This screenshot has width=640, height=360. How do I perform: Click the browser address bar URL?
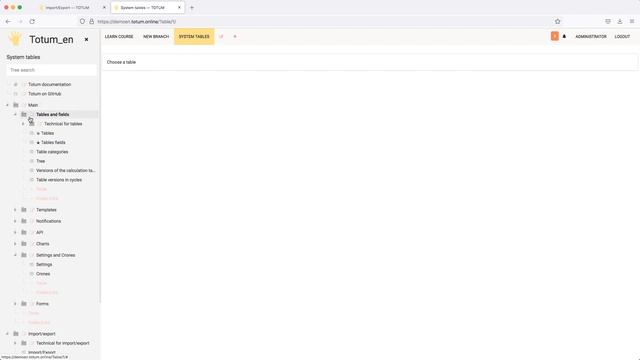pyautogui.click(x=137, y=21)
